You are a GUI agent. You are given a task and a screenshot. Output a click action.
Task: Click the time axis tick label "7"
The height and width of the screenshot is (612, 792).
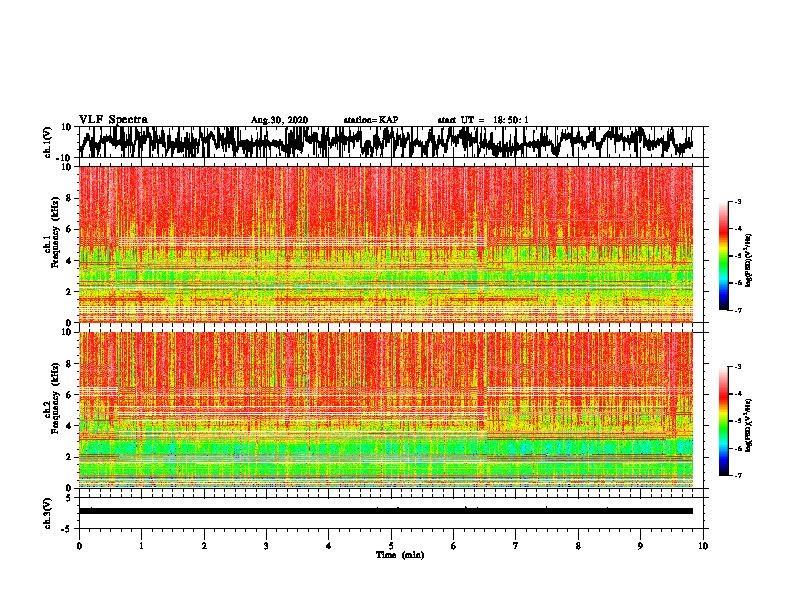[x=516, y=546]
